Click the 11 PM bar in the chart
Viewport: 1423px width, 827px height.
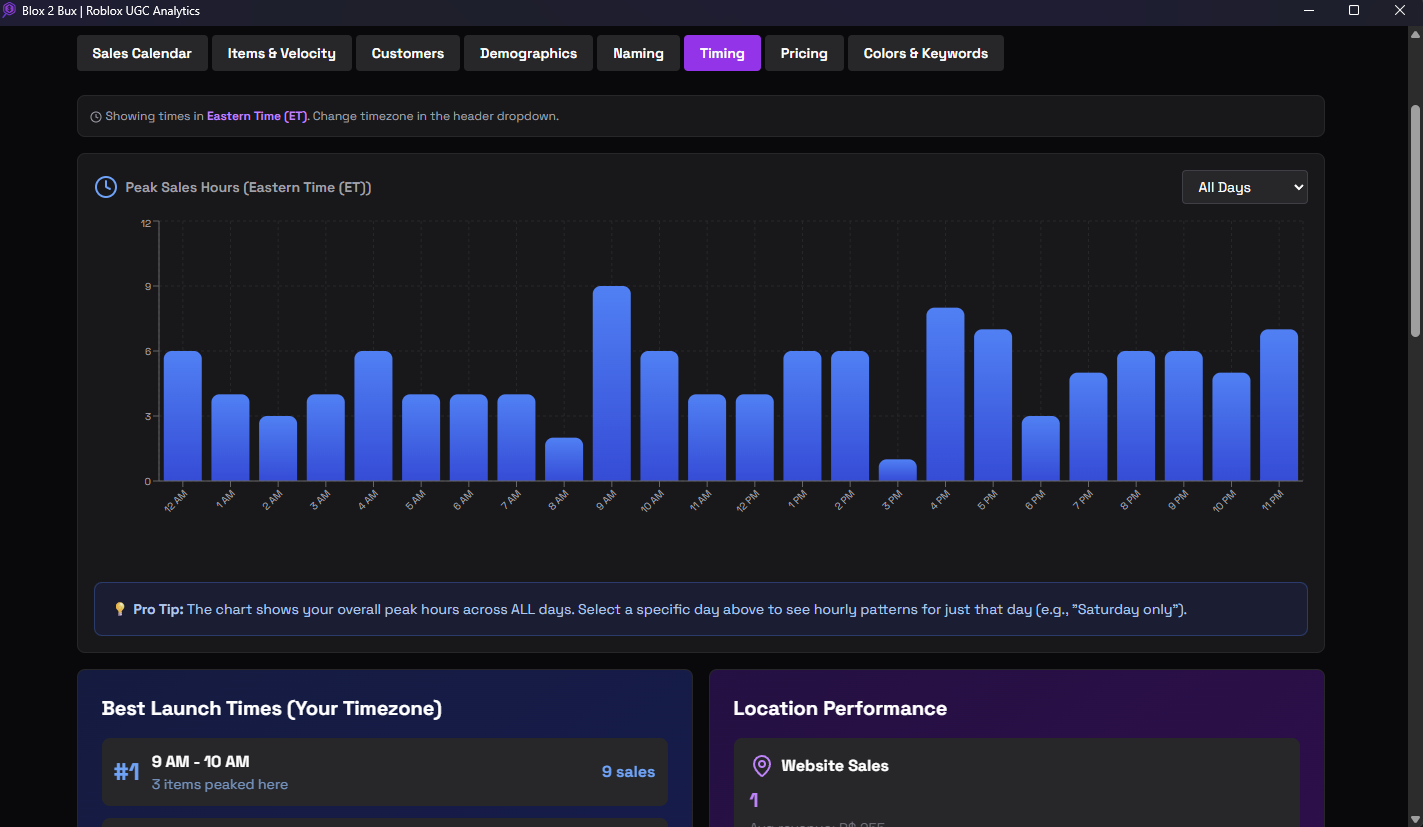1279,405
